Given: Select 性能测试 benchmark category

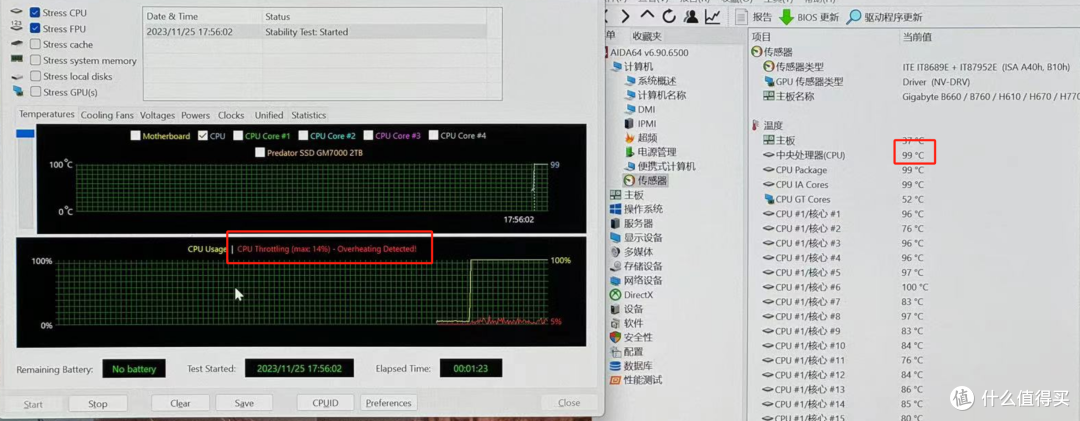Looking at the screenshot, I should pyautogui.click(x=636, y=380).
